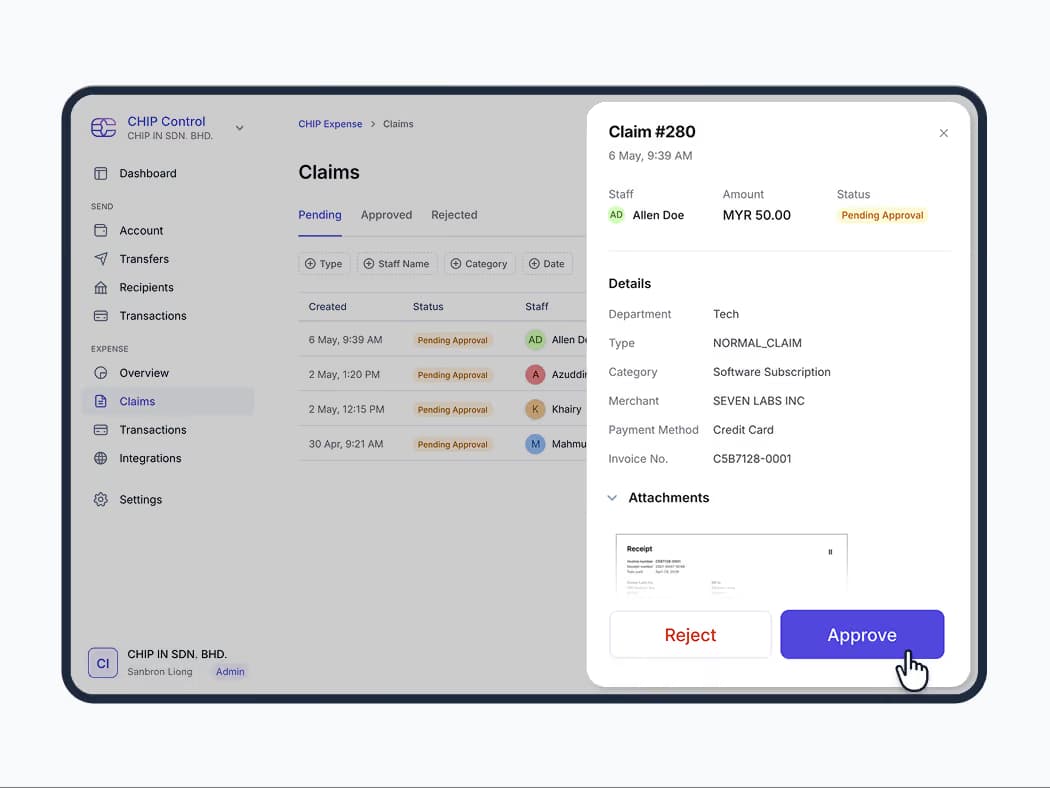Click the AD avatar in claim panel
This screenshot has height=788, width=1050.
pyautogui.click(x=616, y=215)
